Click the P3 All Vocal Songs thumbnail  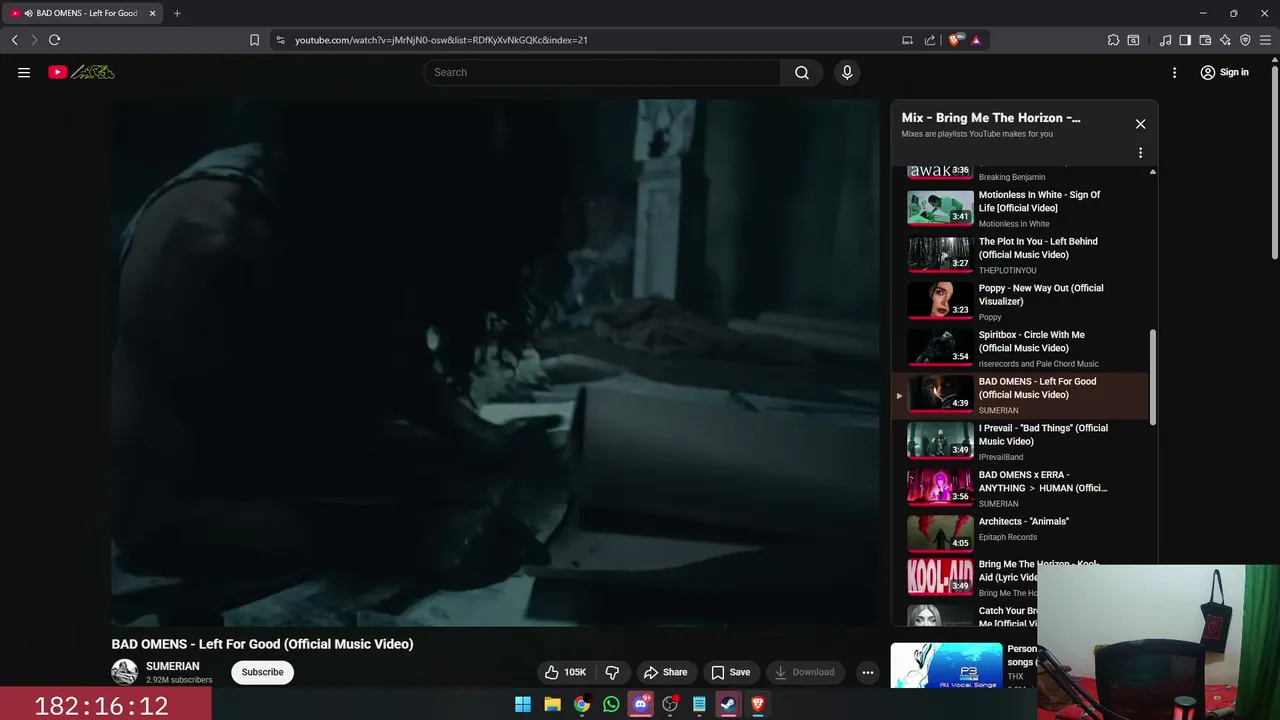(x=946, y=665)
